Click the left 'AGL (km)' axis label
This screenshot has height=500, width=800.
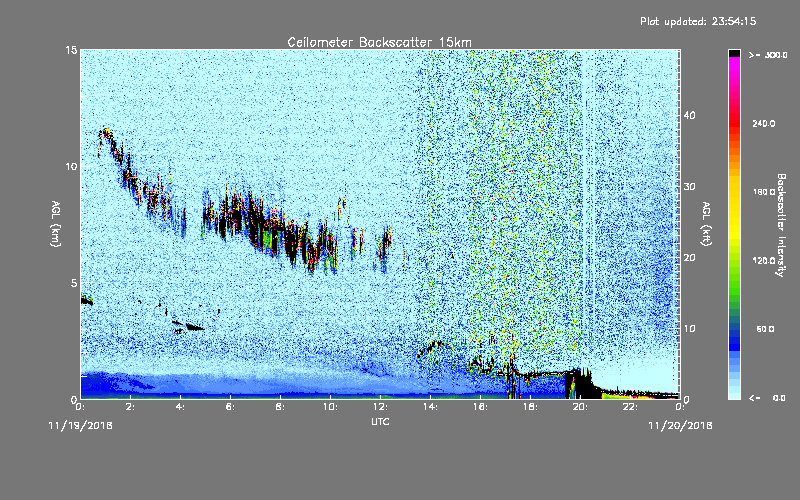[56, 223]
